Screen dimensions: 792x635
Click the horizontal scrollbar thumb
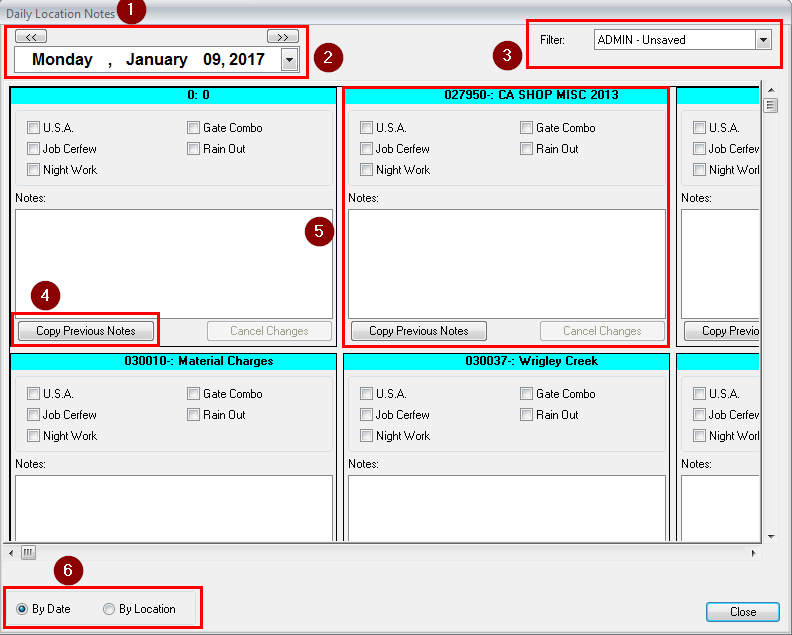(28, 552)
